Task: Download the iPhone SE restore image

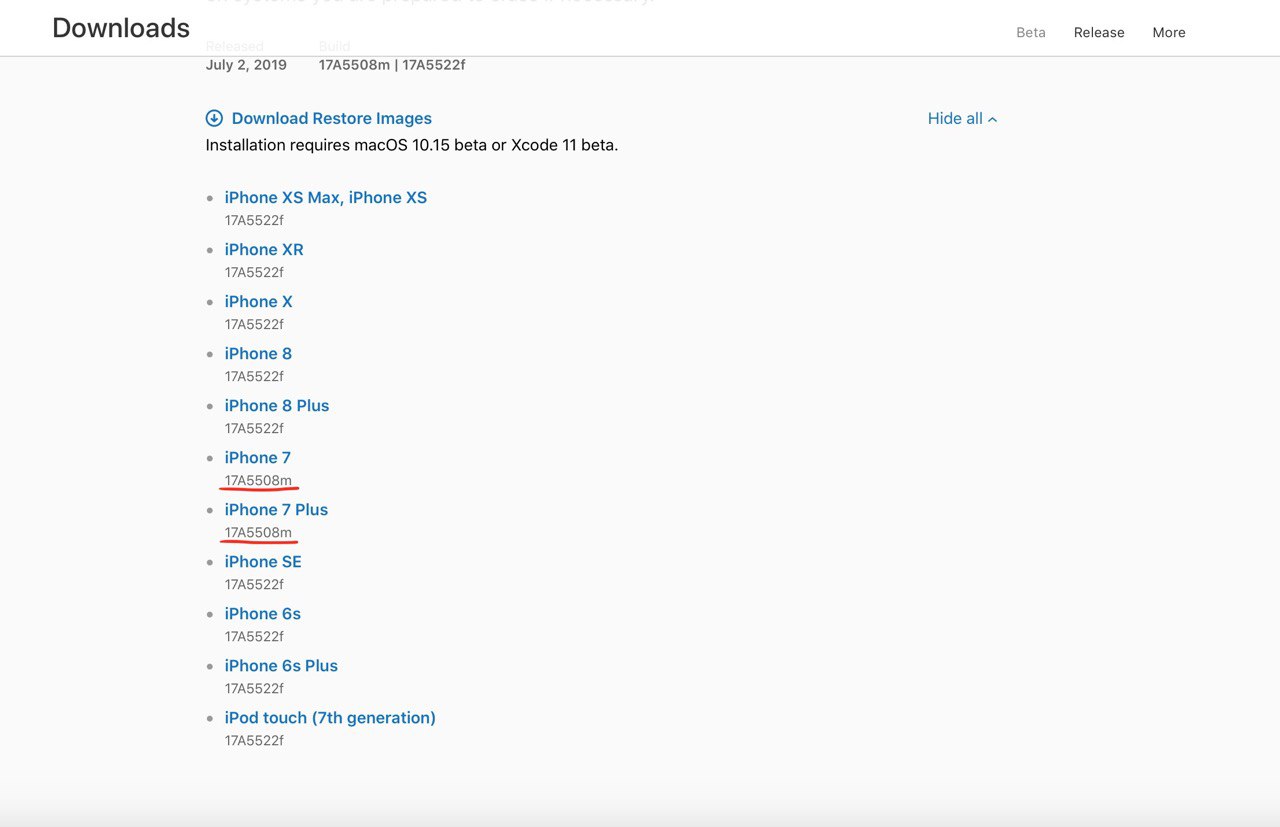Action: (263, 561)
